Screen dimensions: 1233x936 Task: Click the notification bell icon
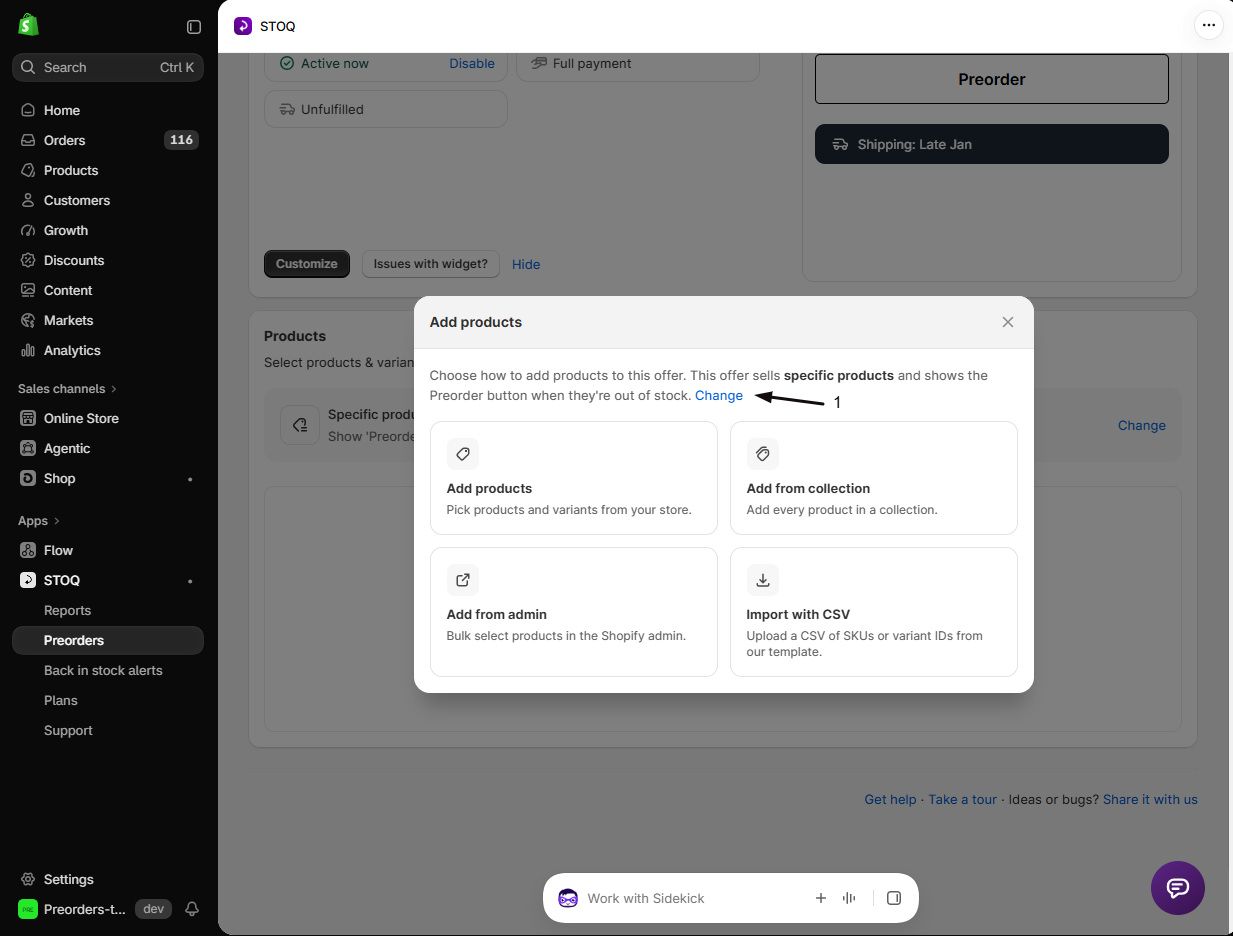[x=192, y=909]
